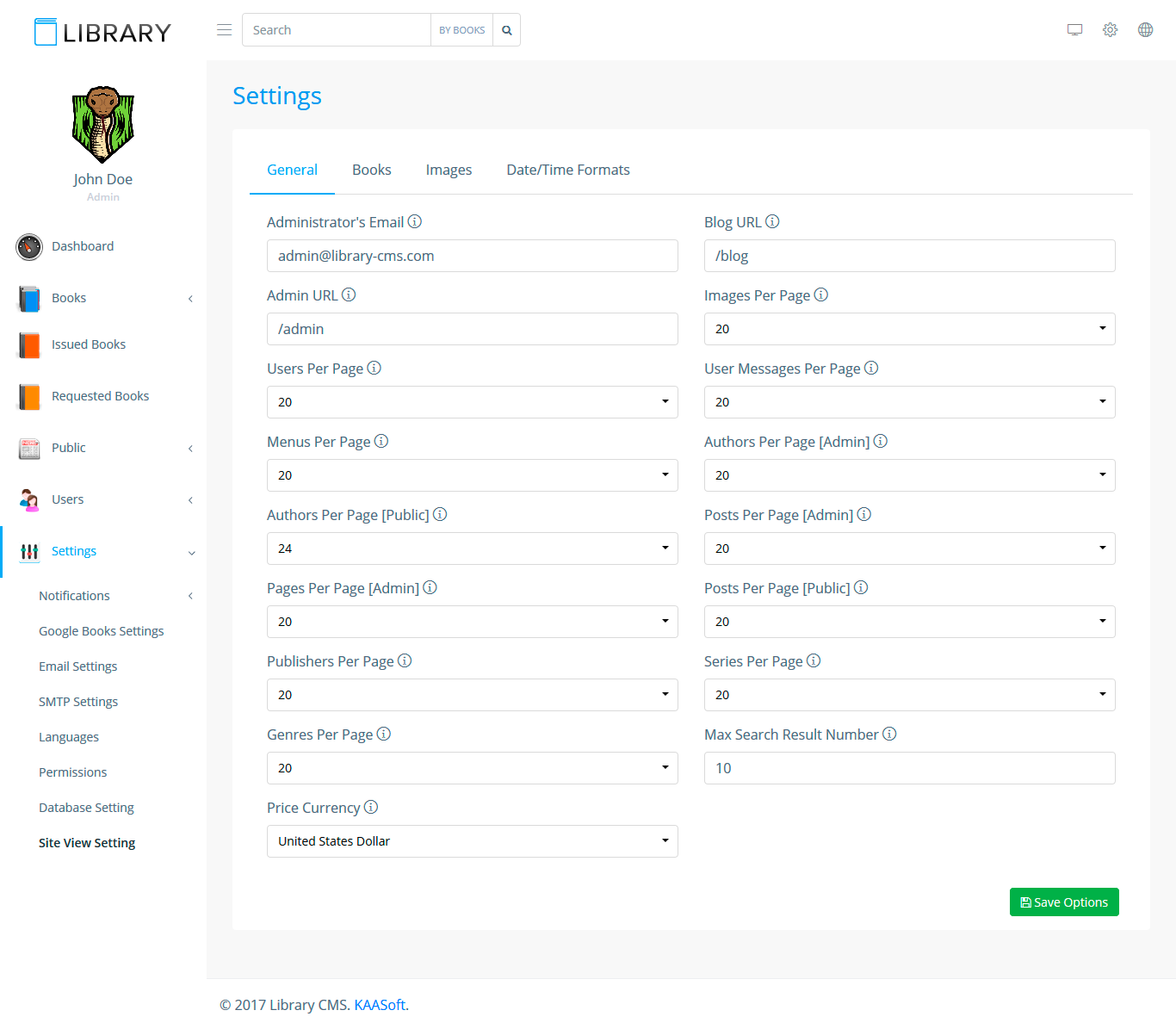Viewport: 1176px width, 1029px height.
Task: Switch to the Date/Time Formats tab
Action: tap(568, 170)
